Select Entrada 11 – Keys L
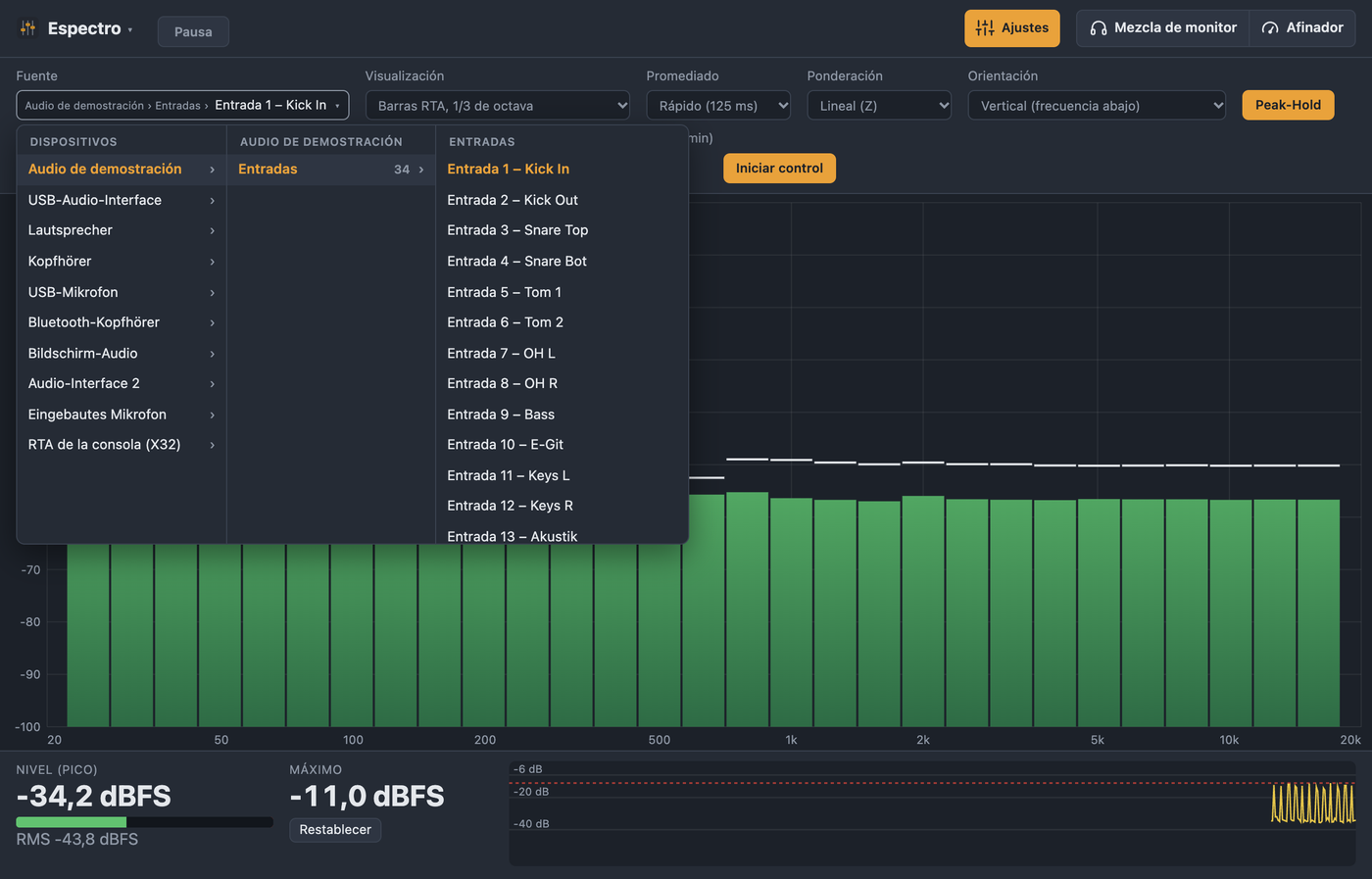The height and width of the screenshot is (879, 1372). pyautogui.click(x=562, y=475)
